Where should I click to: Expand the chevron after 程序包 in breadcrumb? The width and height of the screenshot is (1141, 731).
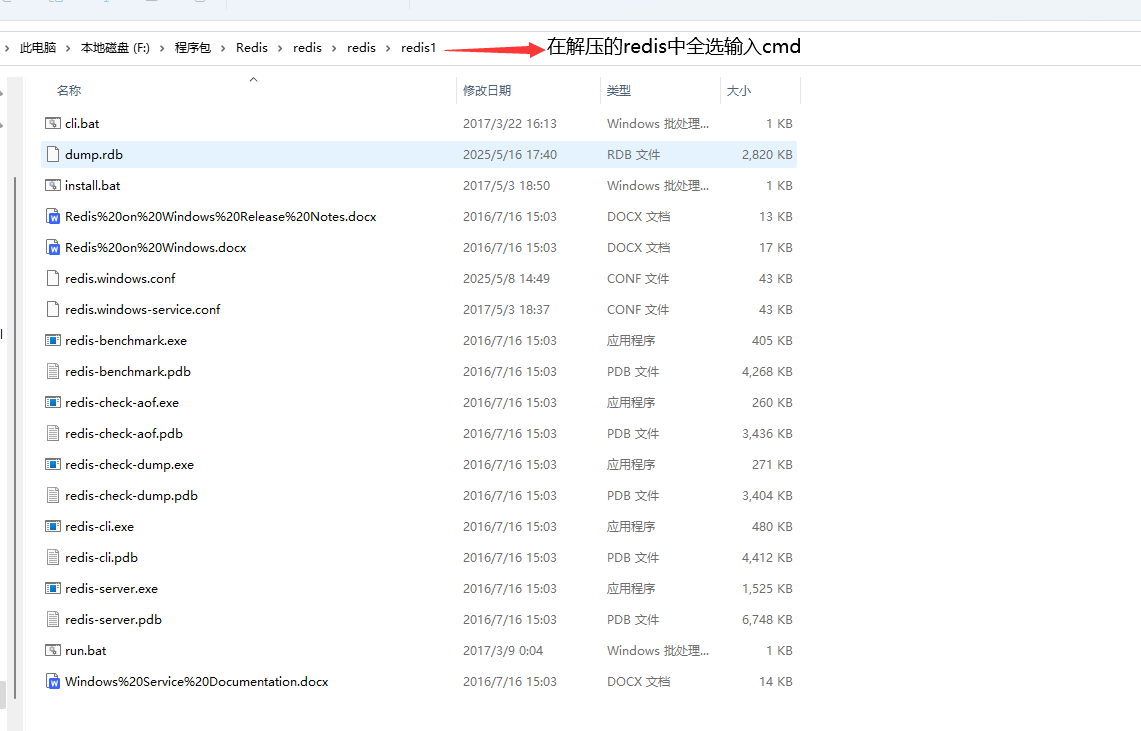pos(223,48)
